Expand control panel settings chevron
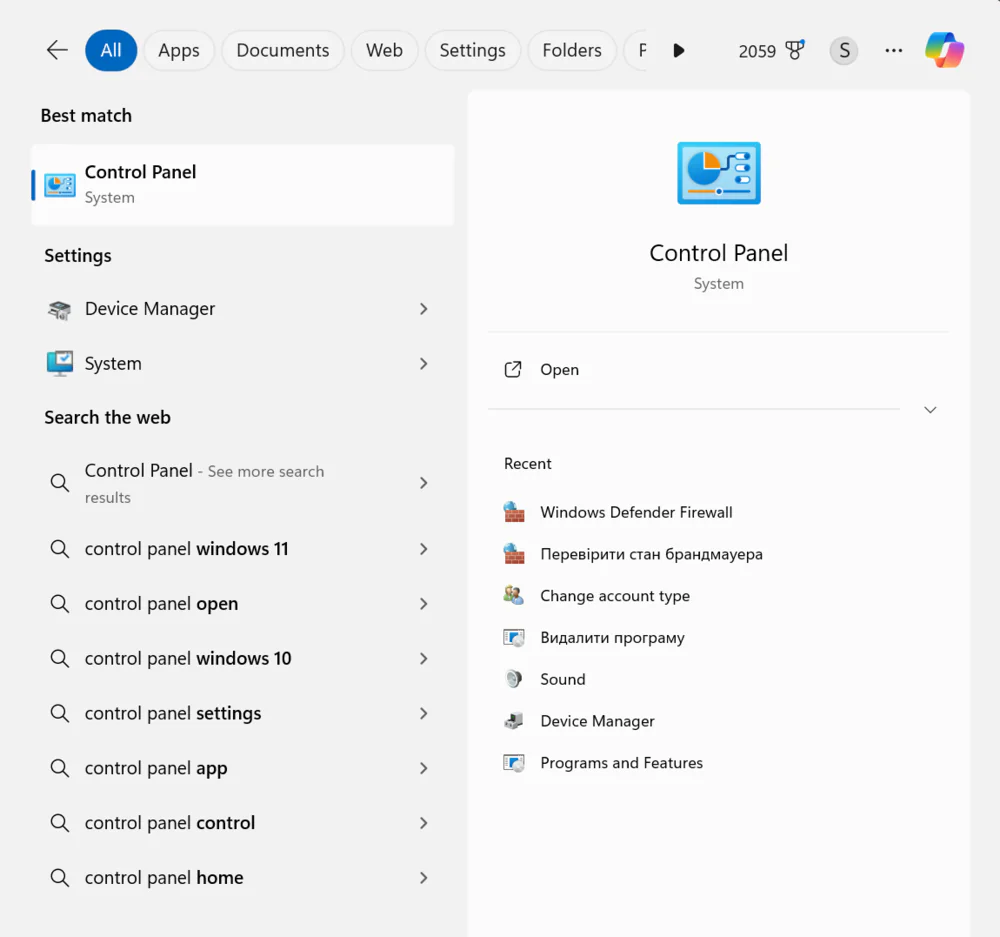This screenshot has width=1000, height=937. tap(423, 714)
